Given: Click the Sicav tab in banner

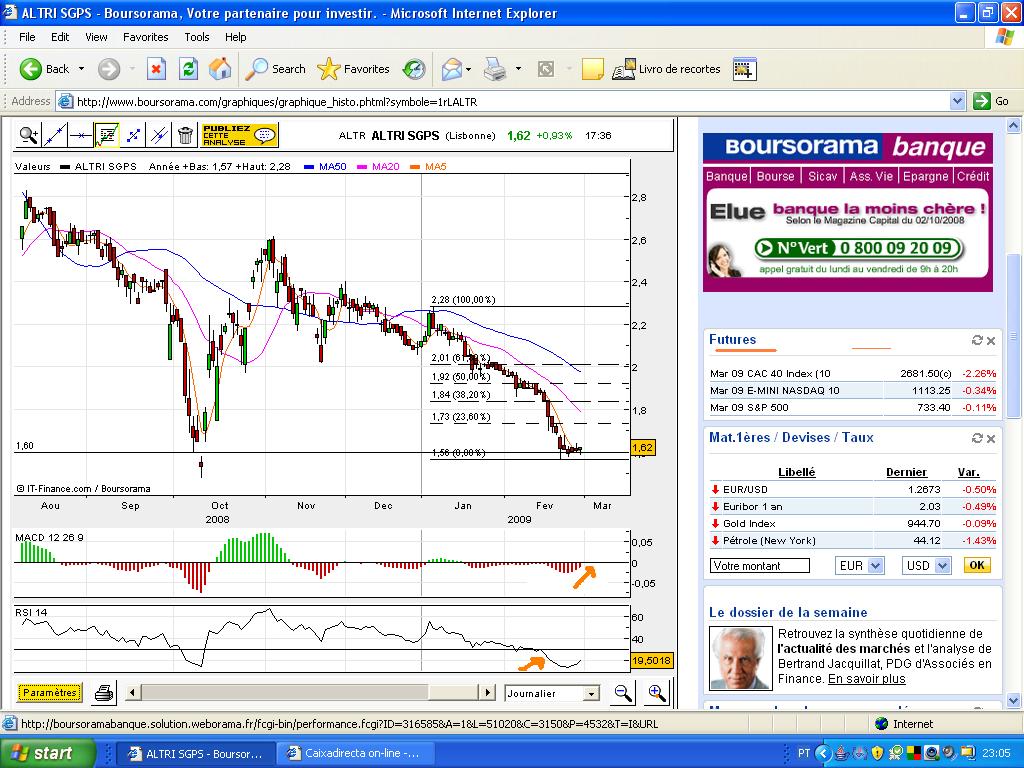Looking at the screenshot, I should pyautogui.click(x=823, y=176).
